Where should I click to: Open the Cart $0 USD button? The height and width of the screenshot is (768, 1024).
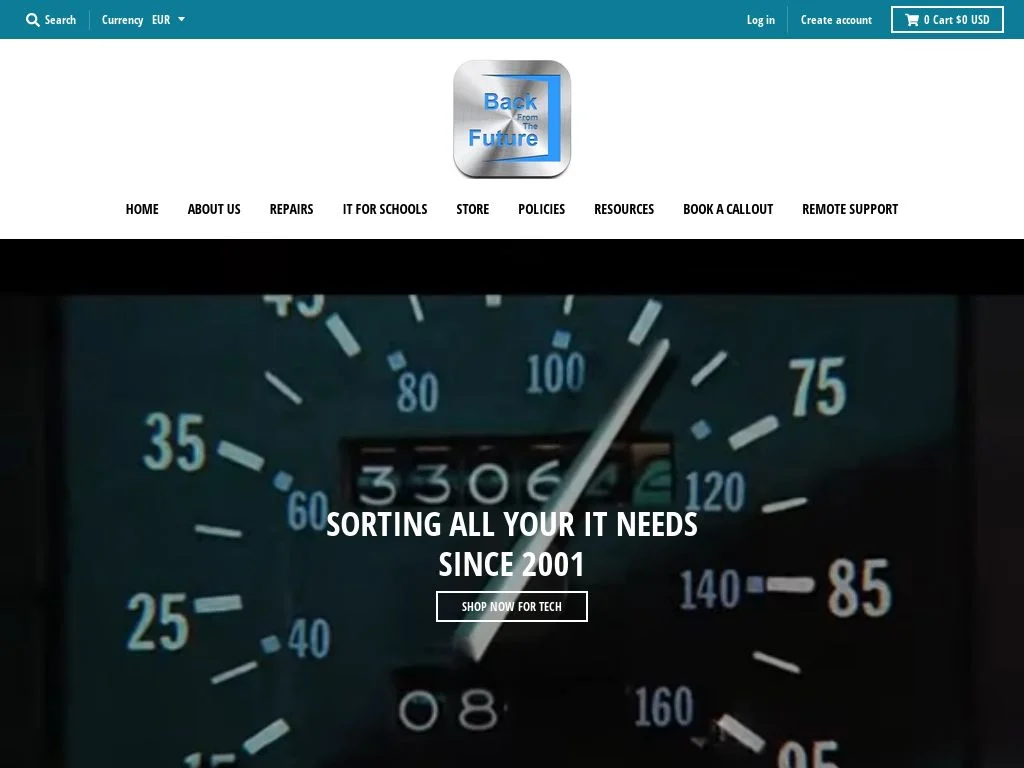coord(947,20)
